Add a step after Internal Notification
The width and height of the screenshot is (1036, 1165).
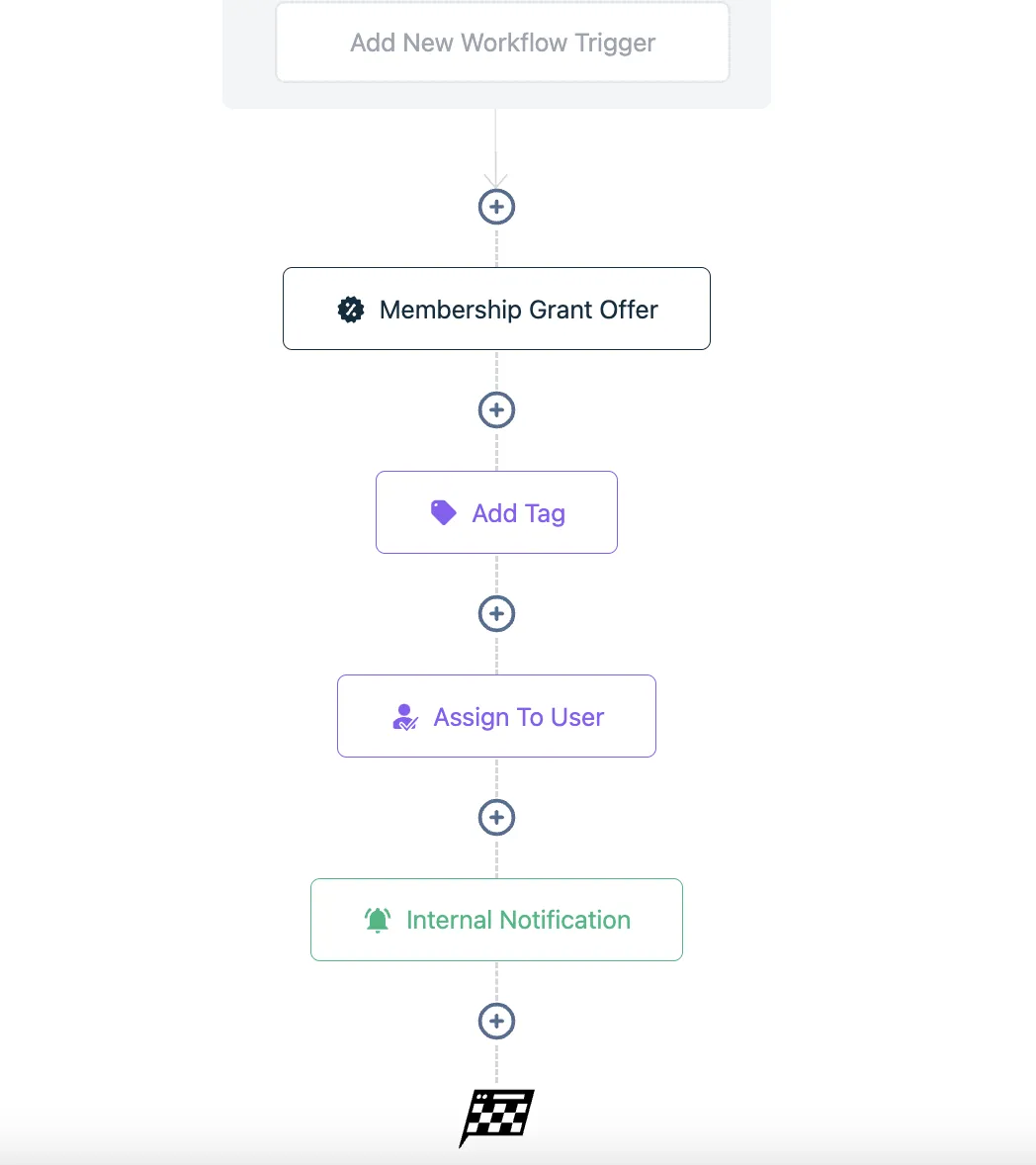pyautogui.click(x=496, y=1022)
